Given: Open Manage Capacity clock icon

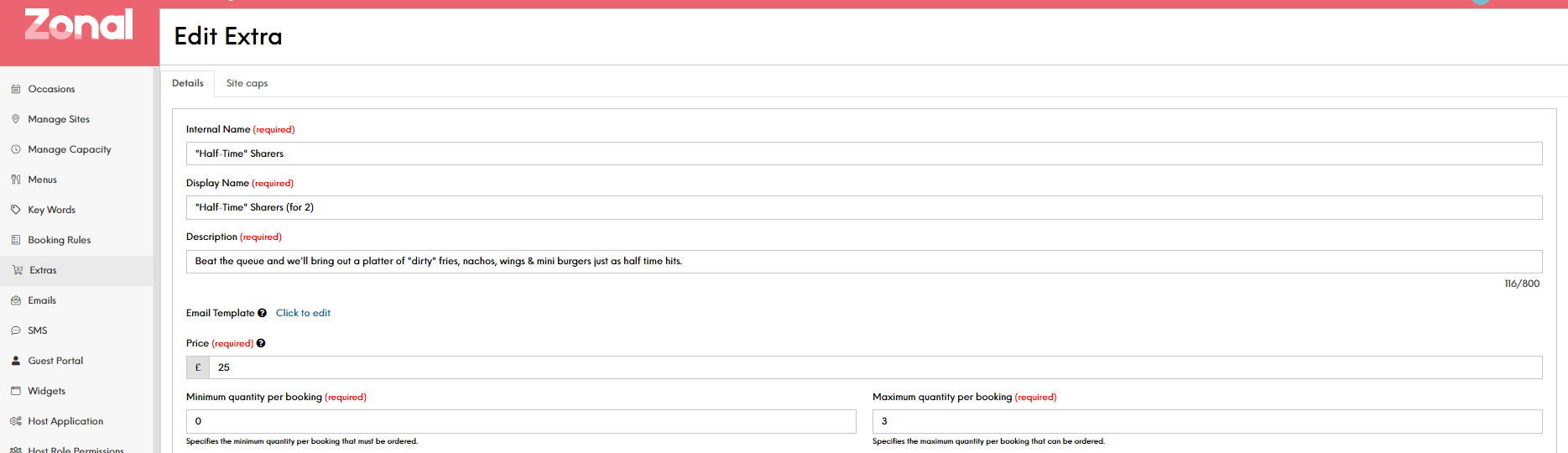Looking at the screenshot, I should (x=16, y=149).
